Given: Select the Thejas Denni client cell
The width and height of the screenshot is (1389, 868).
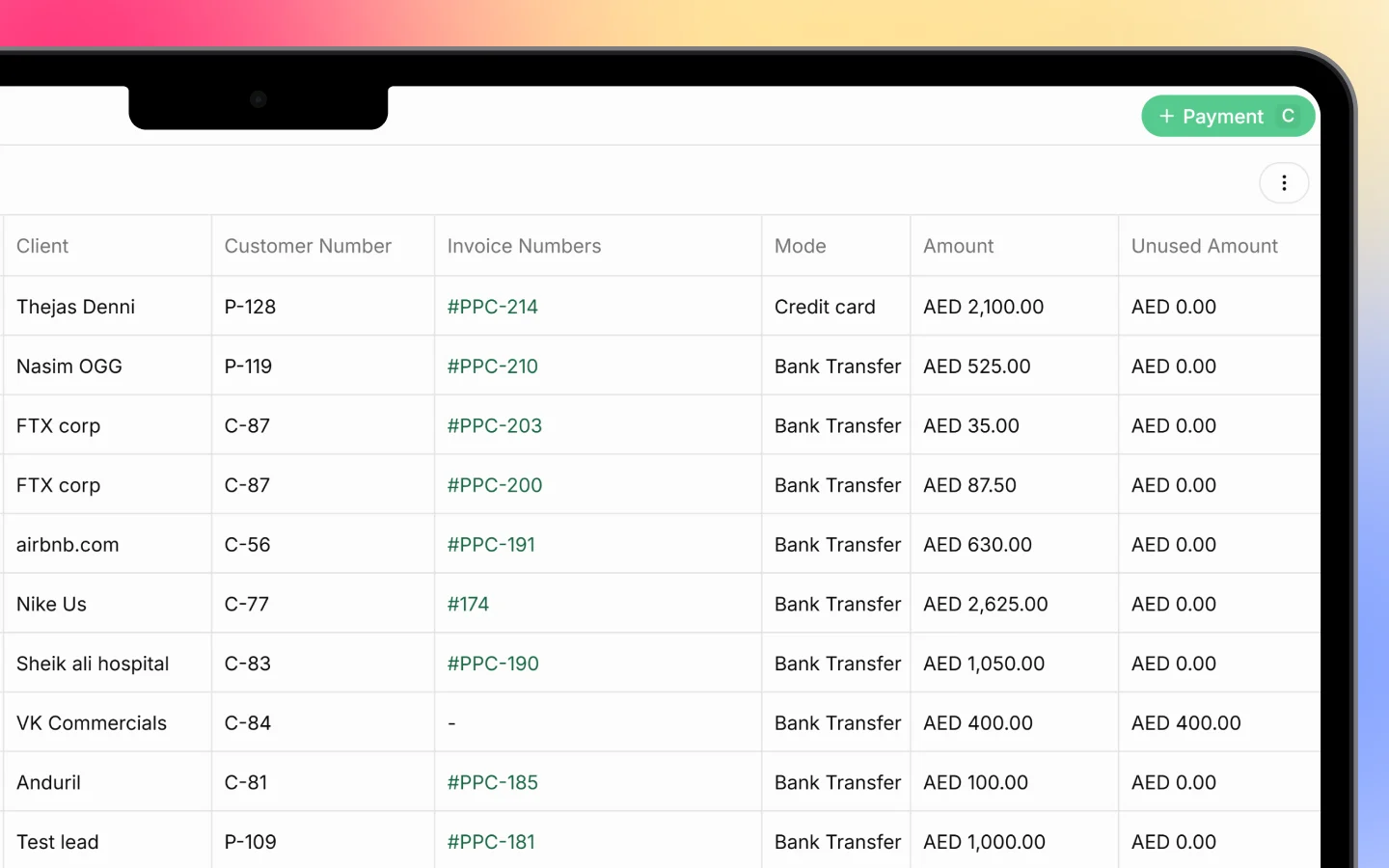Looking at the screenshot, I should [x=107, y=307].
